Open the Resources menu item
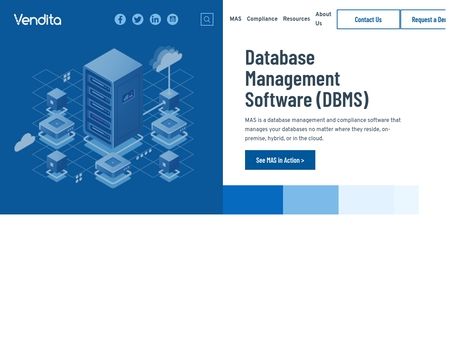Viewport: 450px width, 360px height. [296, 19]
